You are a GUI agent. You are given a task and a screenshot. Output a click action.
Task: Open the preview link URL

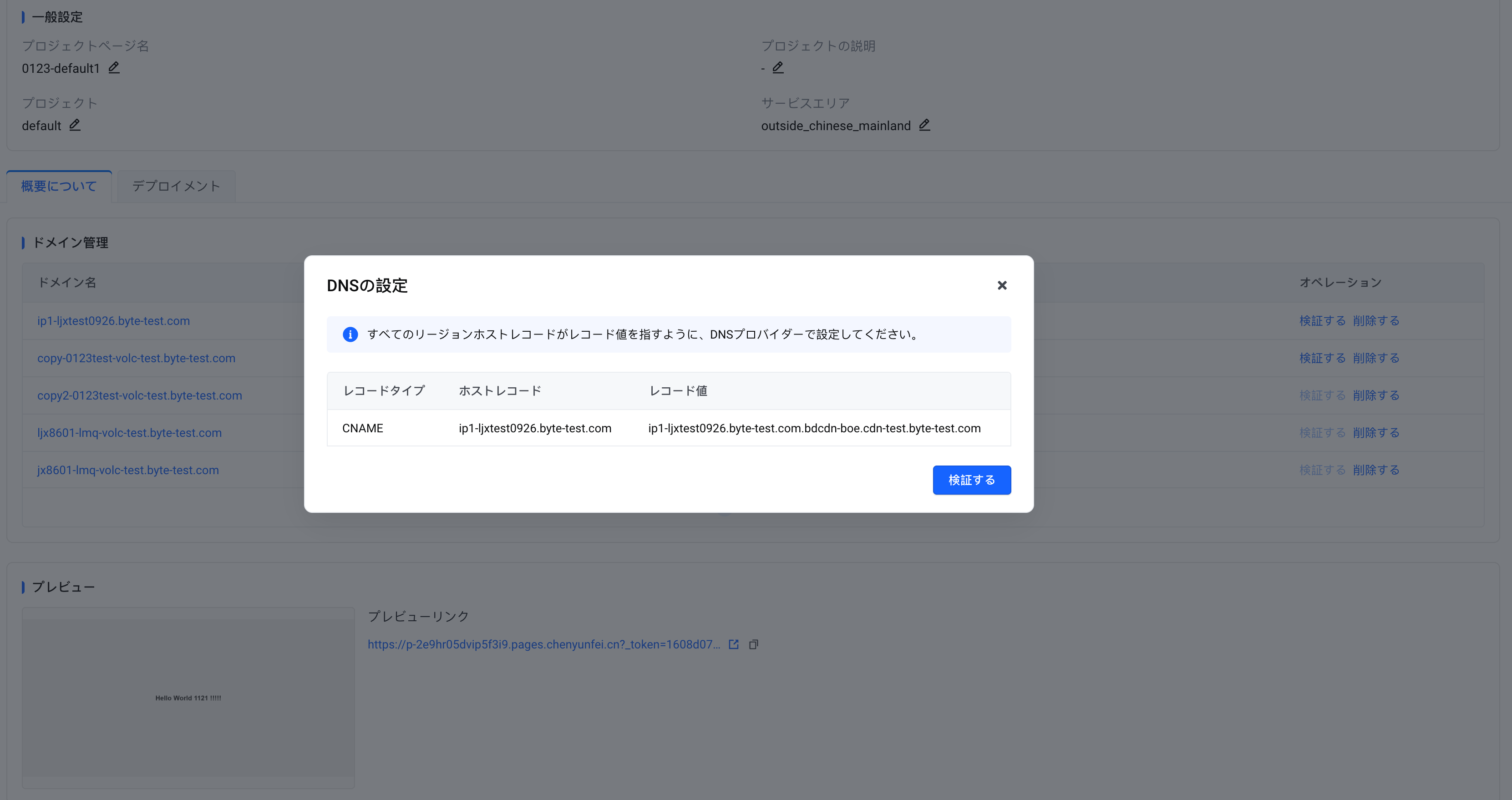pos(543,644)
